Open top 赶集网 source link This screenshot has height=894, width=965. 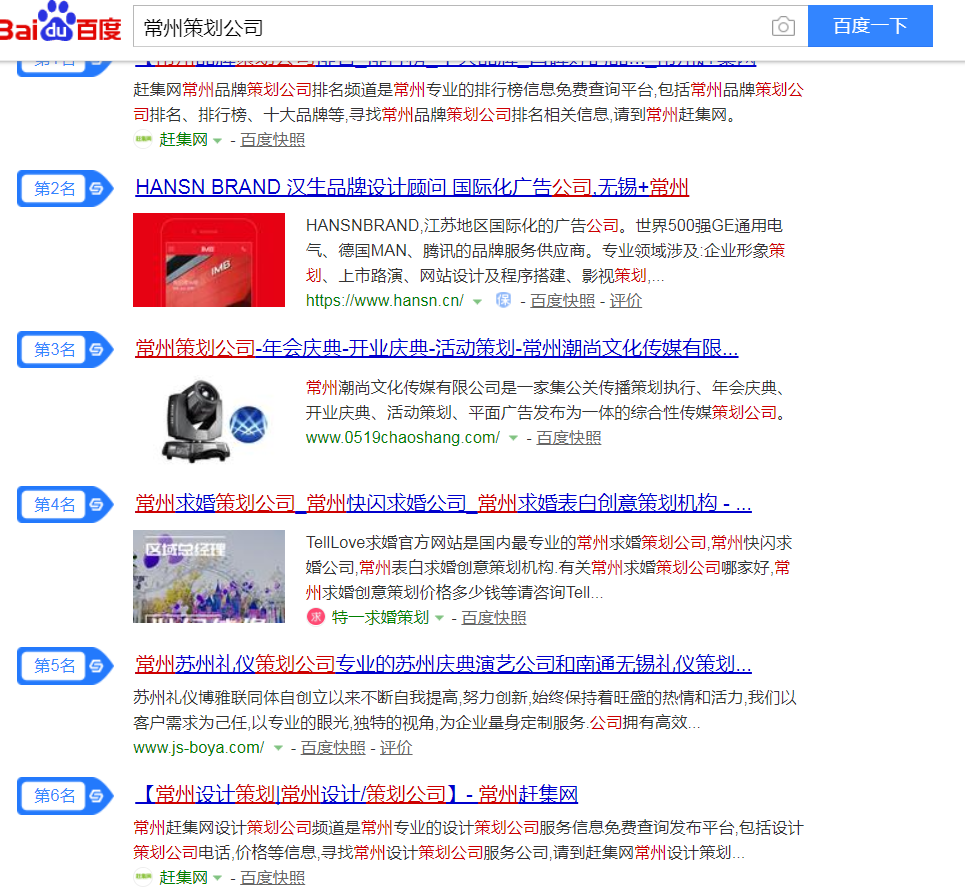pyautogui.click(x=183, y=140)
